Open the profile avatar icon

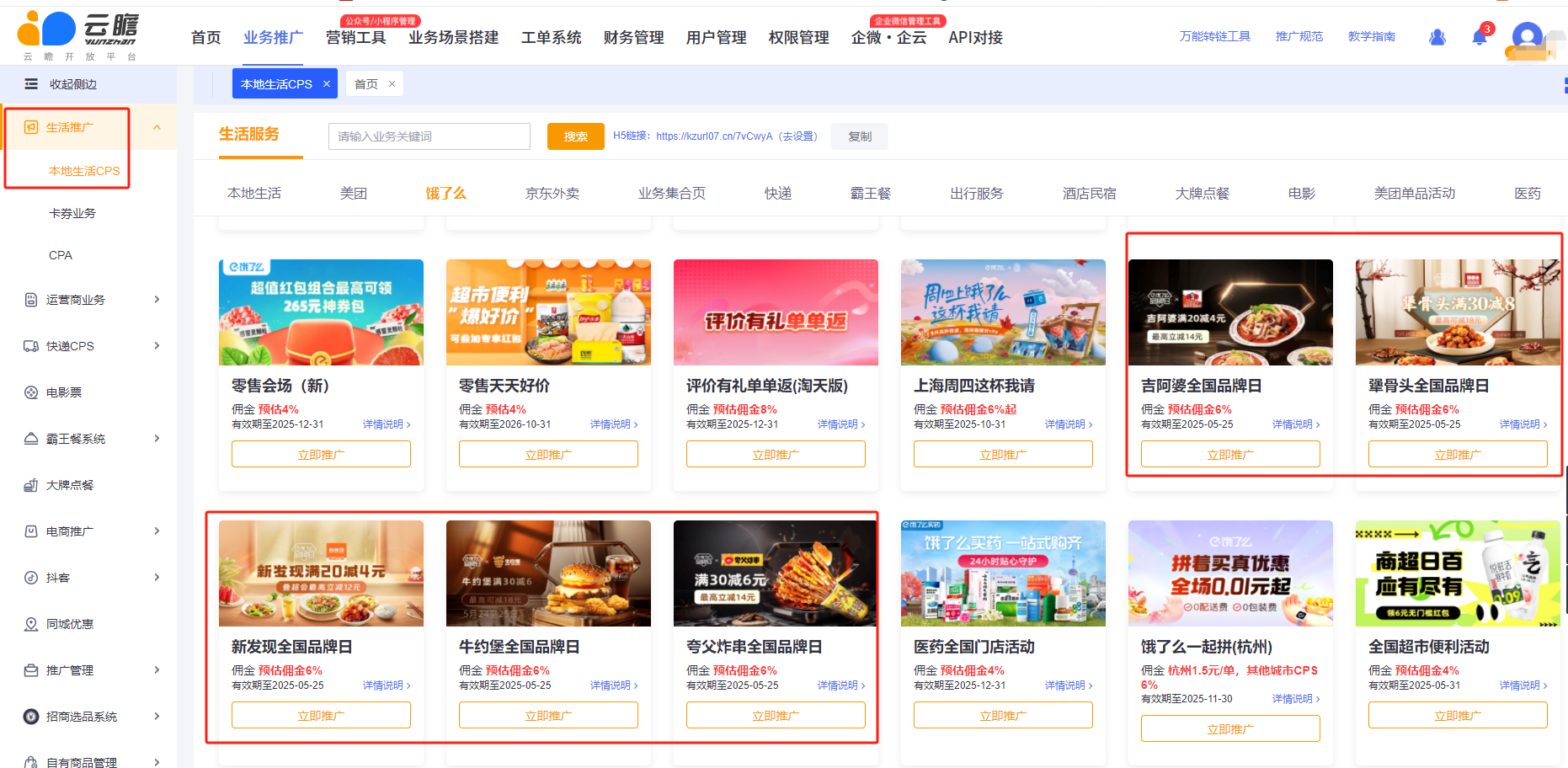pyautogui.click(x=1527, y=37)
